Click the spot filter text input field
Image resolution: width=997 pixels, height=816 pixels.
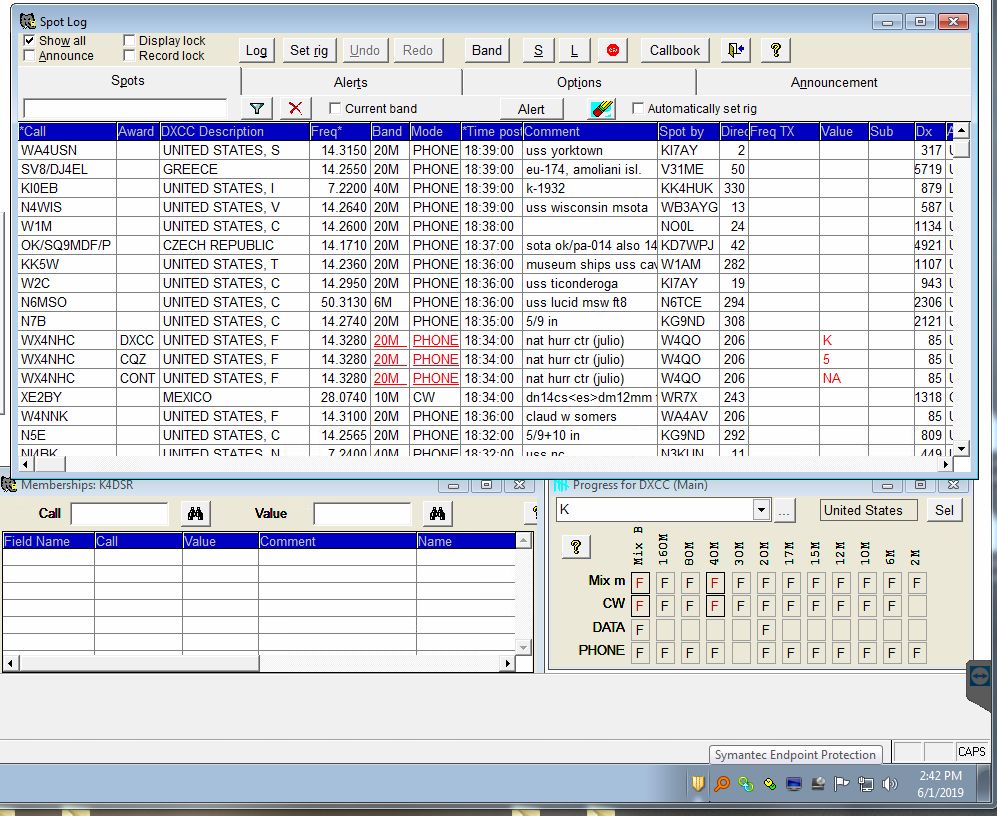[x=125, y=108]
